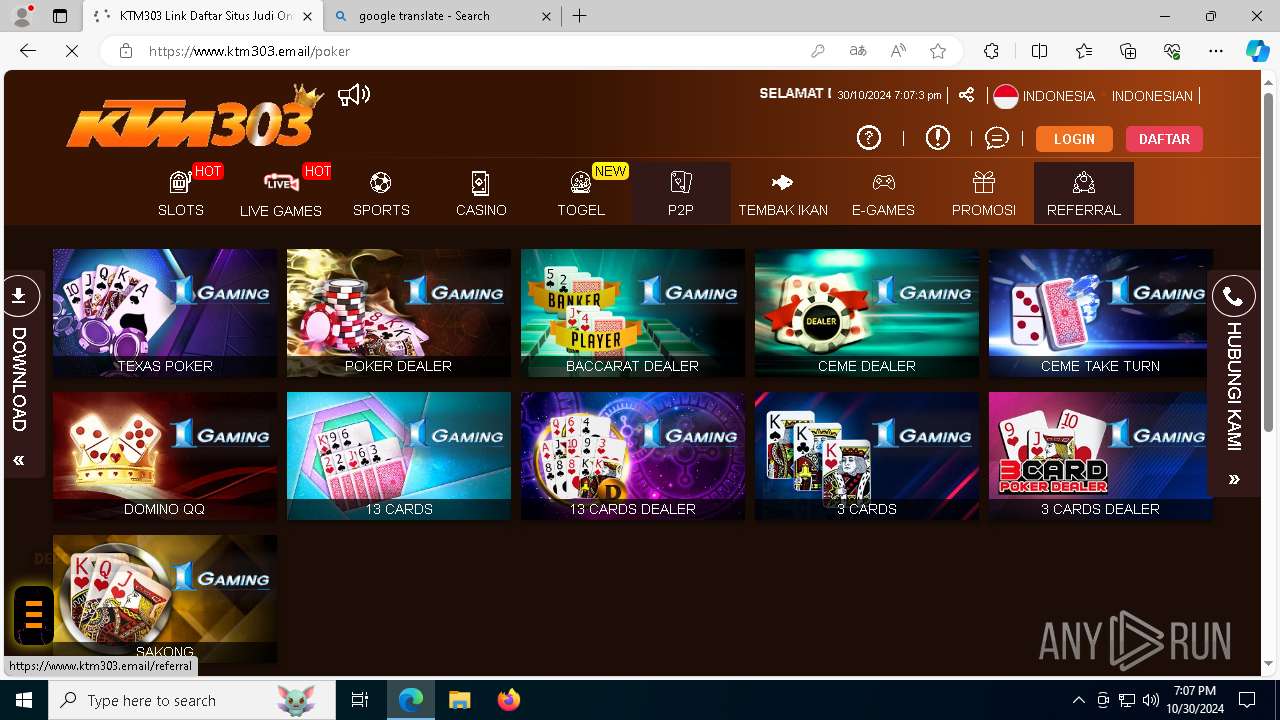This screenshot has width=1280, height=720.
Task: Open the live chat bubble icon
Action: point(997,138)
